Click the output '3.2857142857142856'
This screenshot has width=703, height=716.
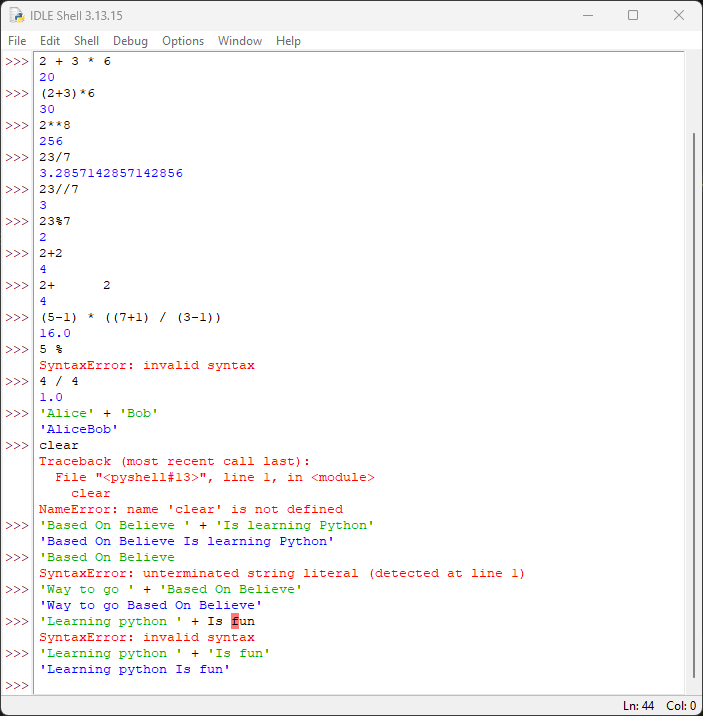(x=111, y=173)
